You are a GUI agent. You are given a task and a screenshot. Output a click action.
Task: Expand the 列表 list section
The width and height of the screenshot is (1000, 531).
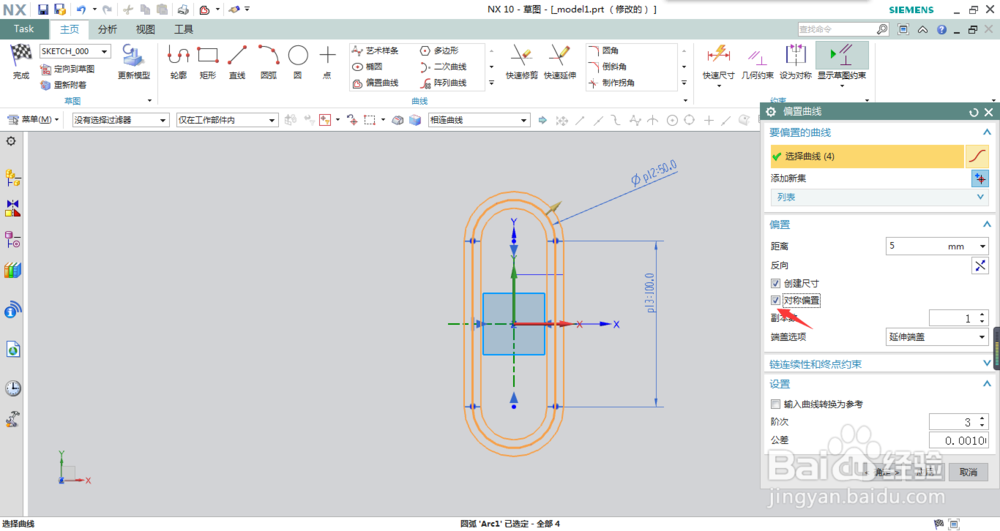click(879, 198)
